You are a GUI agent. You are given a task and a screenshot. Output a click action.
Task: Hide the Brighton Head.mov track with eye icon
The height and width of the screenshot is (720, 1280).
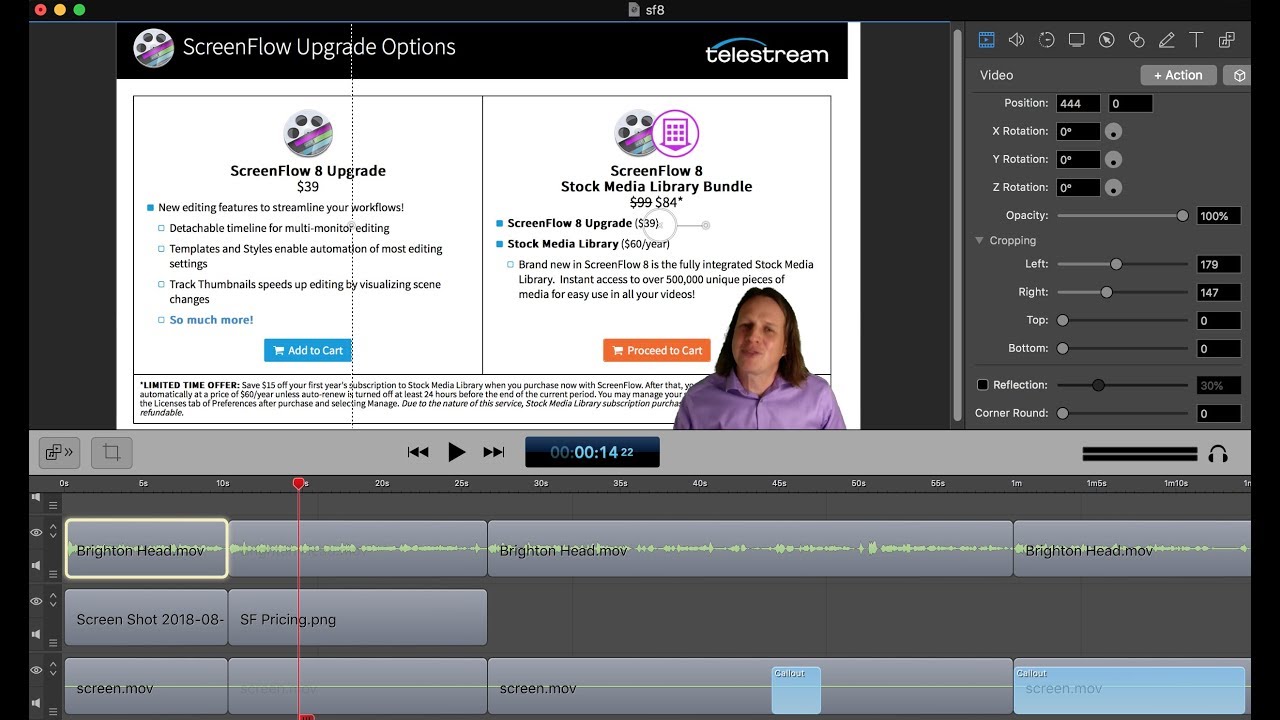36,533
